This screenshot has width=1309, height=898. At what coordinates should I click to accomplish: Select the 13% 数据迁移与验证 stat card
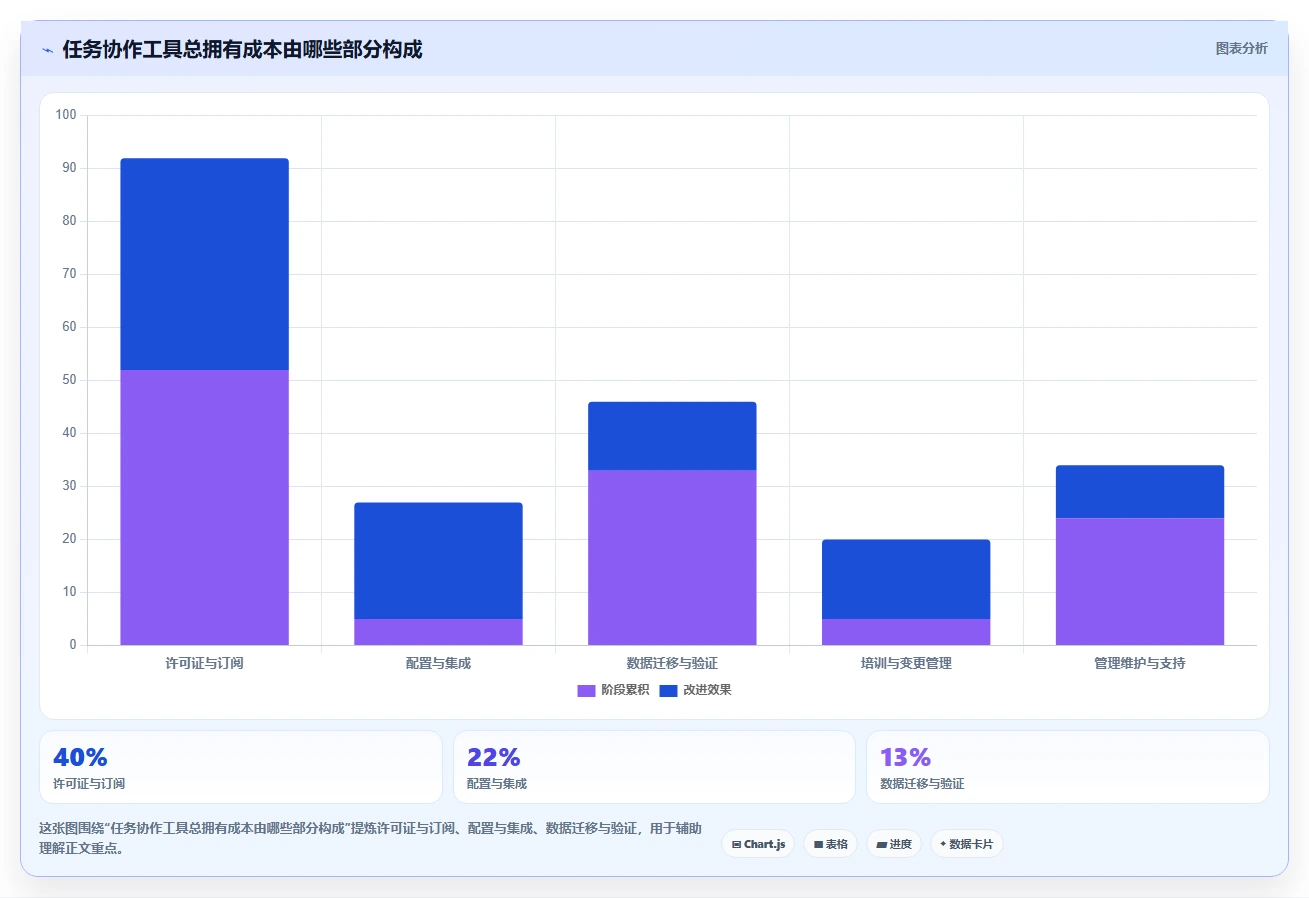(1068, 767)
